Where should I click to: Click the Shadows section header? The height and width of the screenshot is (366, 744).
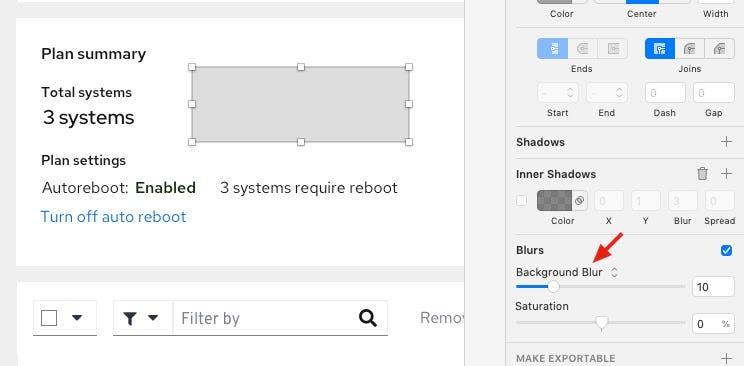(x=540, y=142)
